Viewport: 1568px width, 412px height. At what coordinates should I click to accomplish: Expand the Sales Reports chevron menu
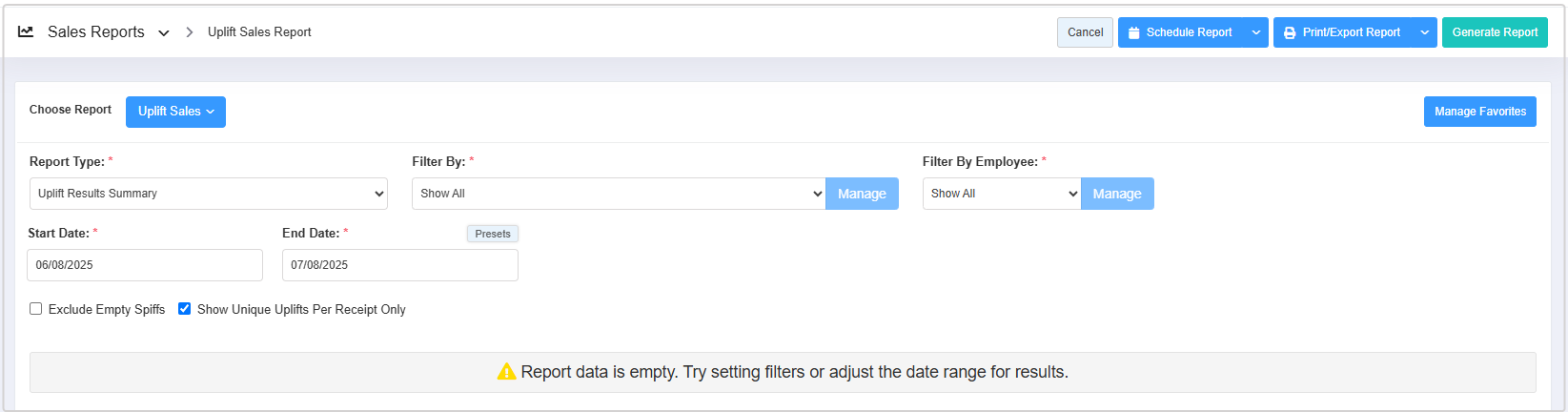[x=164, y=32]
